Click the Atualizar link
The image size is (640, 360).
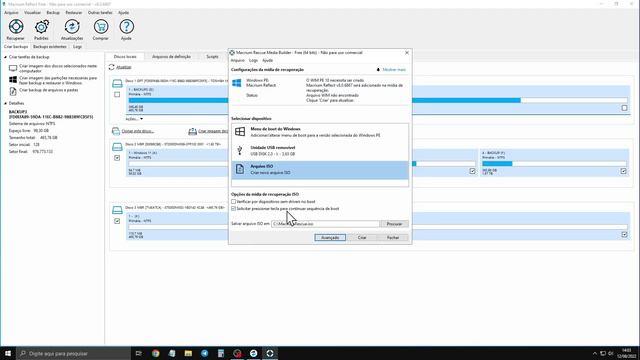[x=124, y=67]
